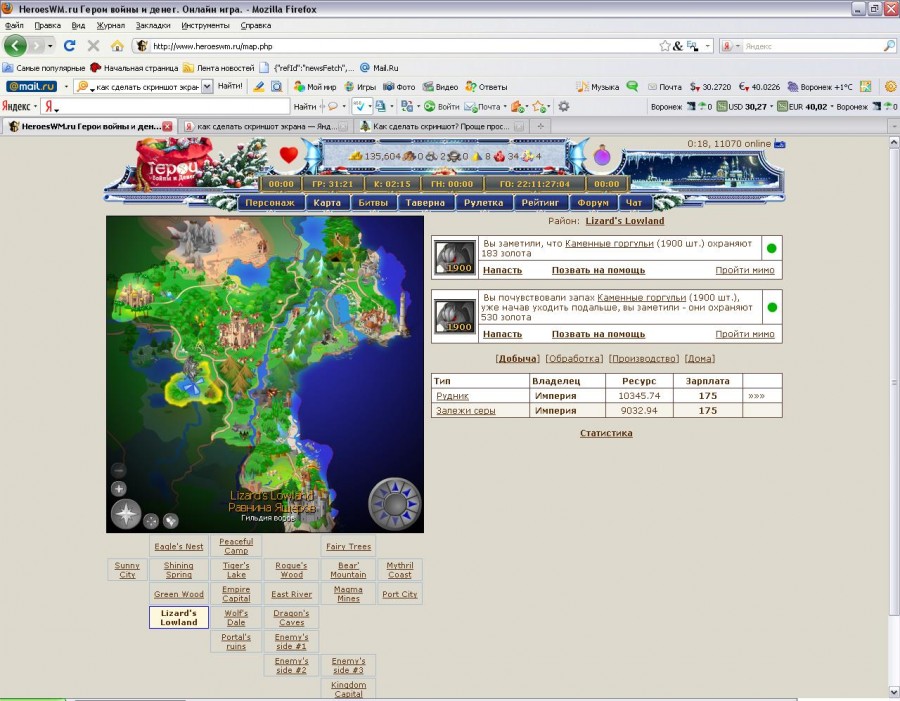This screenshot has height=701, width=900.
Task: Open the mail.ru logo dropdown arrow
Action: coord(66,87)
